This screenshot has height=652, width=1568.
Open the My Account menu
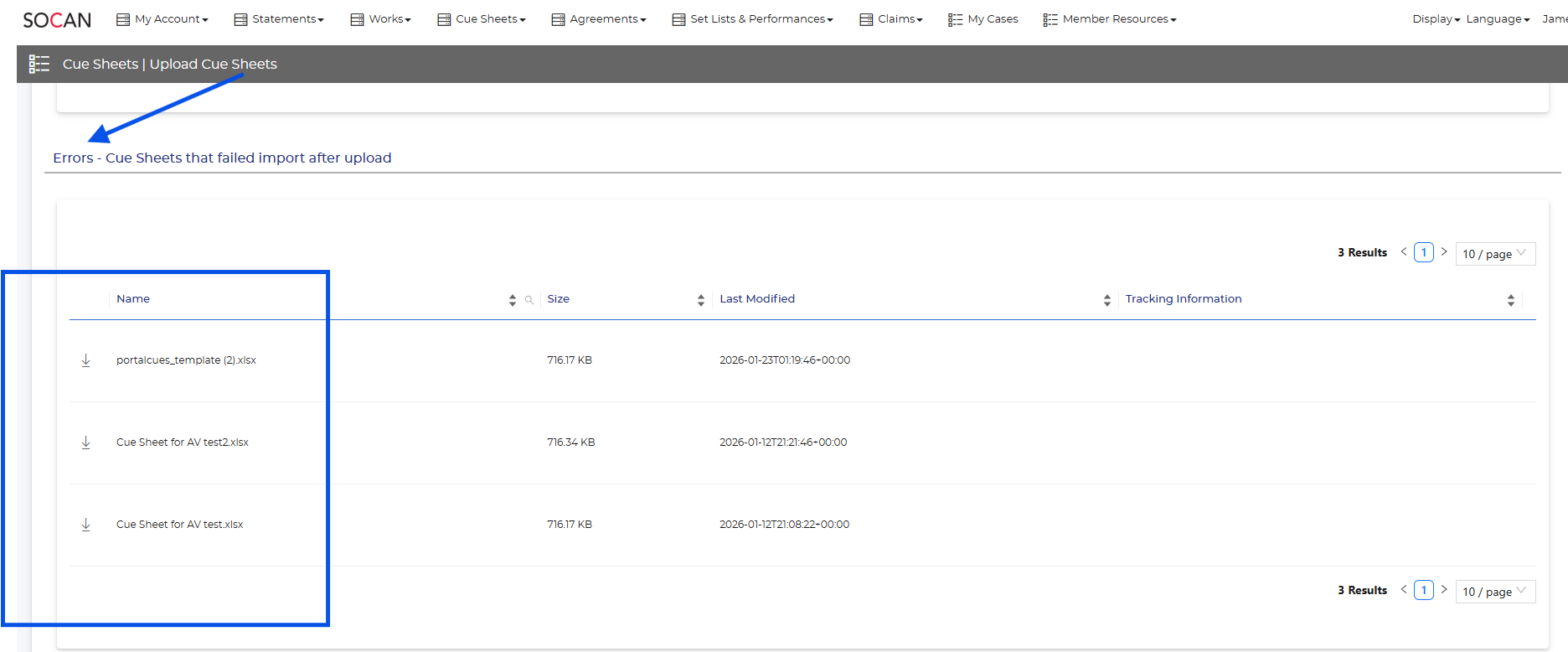pyautogui.click(x=162, y=19)
